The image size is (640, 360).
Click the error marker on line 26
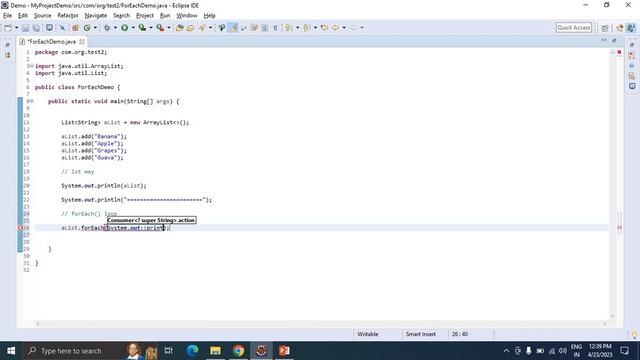tap(20, 228)
